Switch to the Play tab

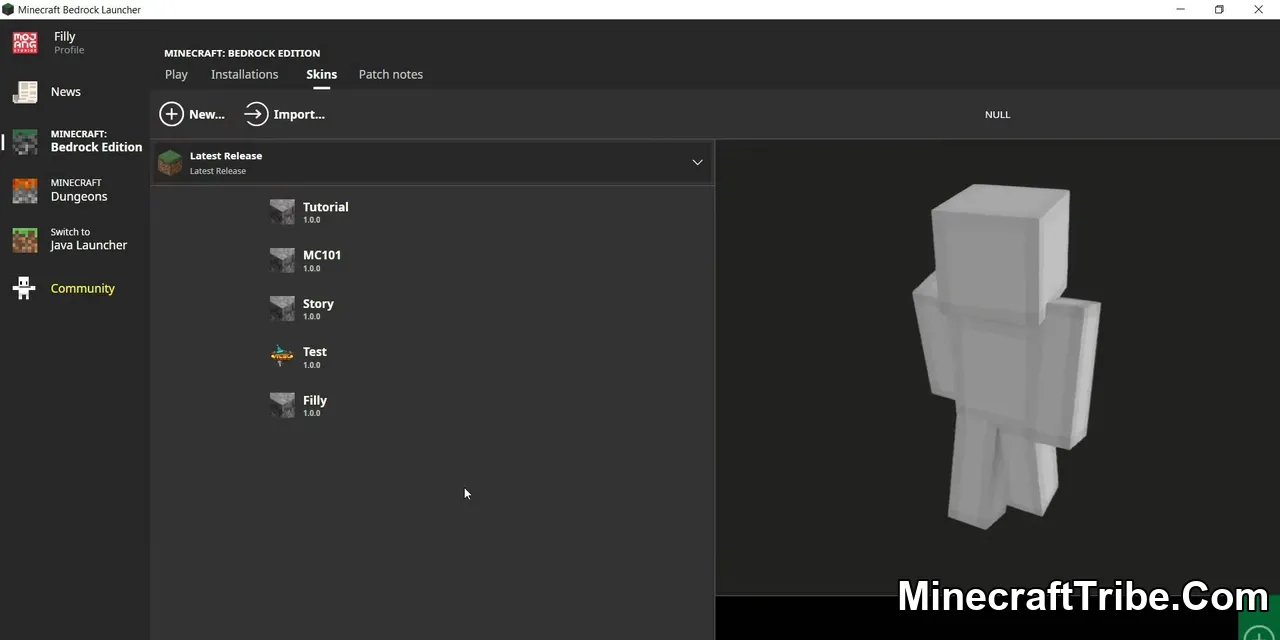176,74
